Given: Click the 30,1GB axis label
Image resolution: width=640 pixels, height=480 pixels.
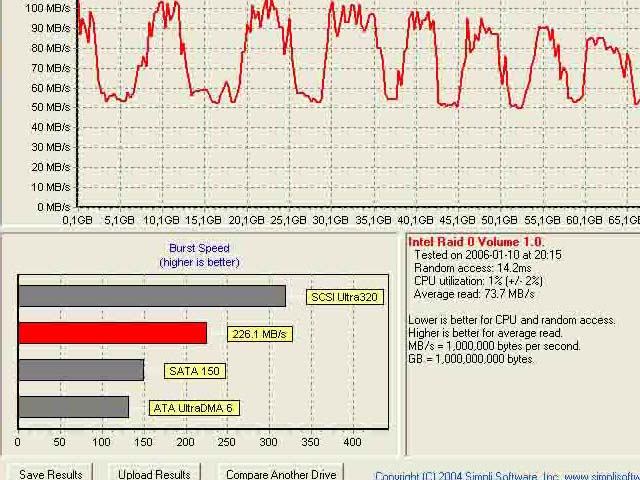Looking at the screenshot, I should 330,220.
